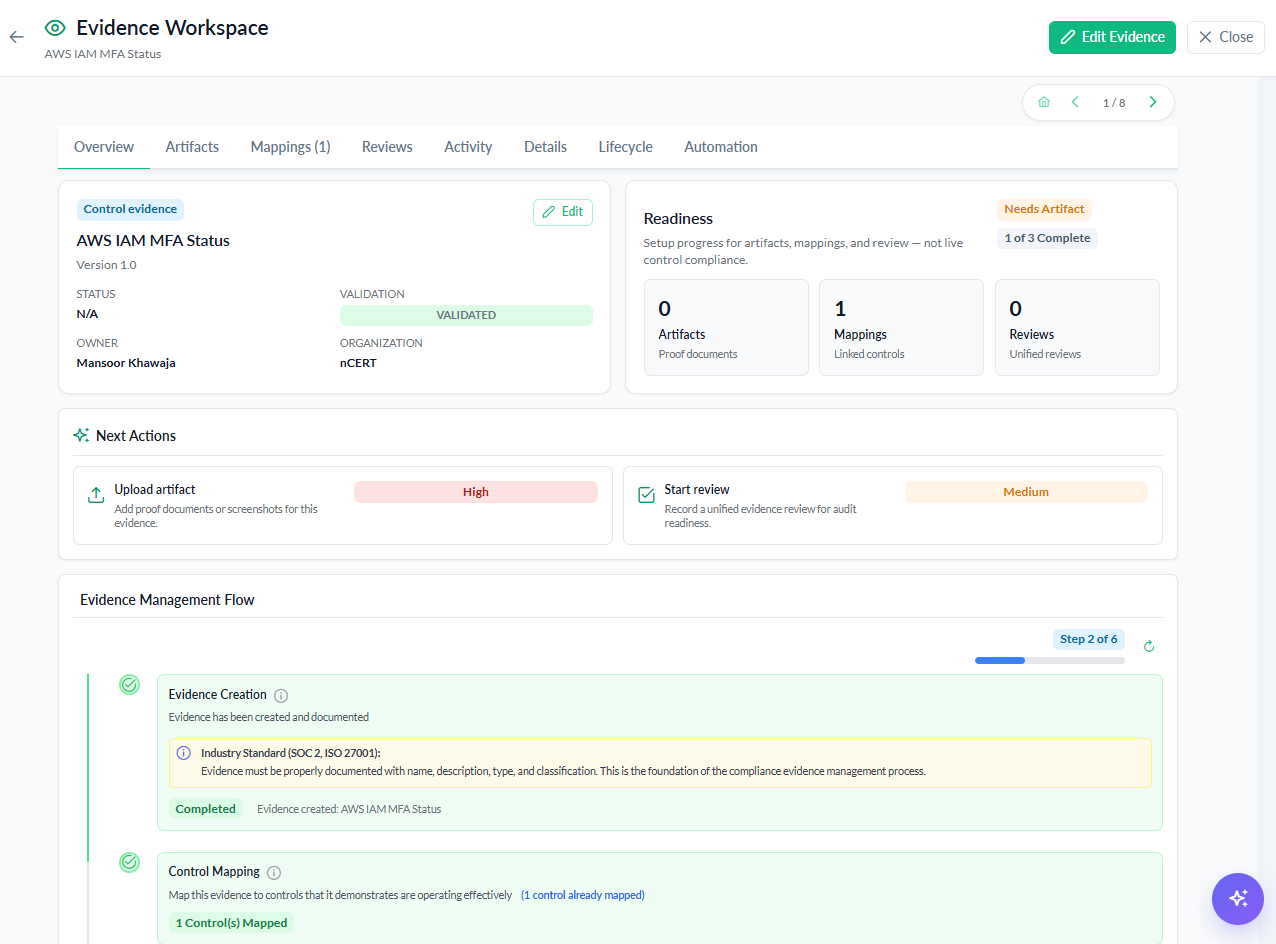
Task: Click the green check circle for Control Mapping
Action: (x=129, y=862)
